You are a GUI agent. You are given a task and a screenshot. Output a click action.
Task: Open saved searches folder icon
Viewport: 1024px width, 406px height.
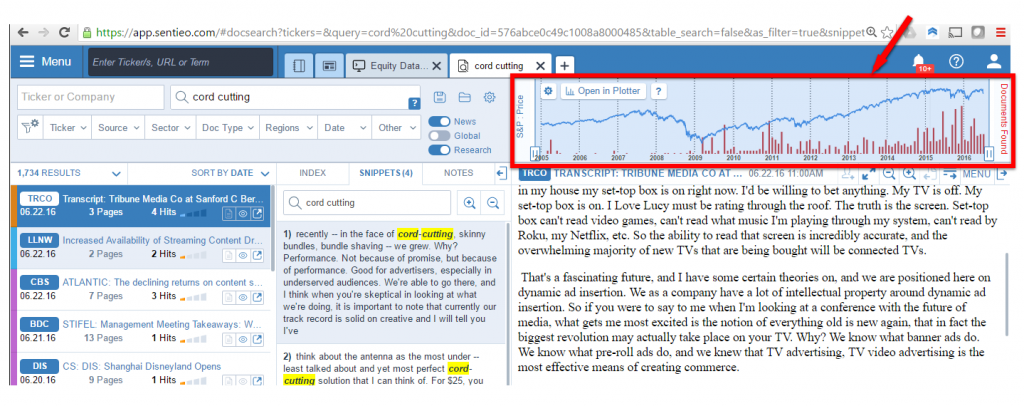464,97
